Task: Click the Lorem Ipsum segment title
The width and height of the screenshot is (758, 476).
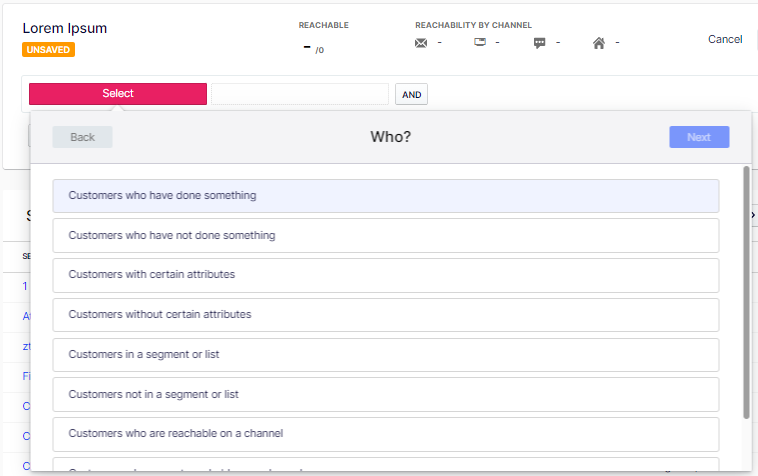Action: tap(65, 29)
